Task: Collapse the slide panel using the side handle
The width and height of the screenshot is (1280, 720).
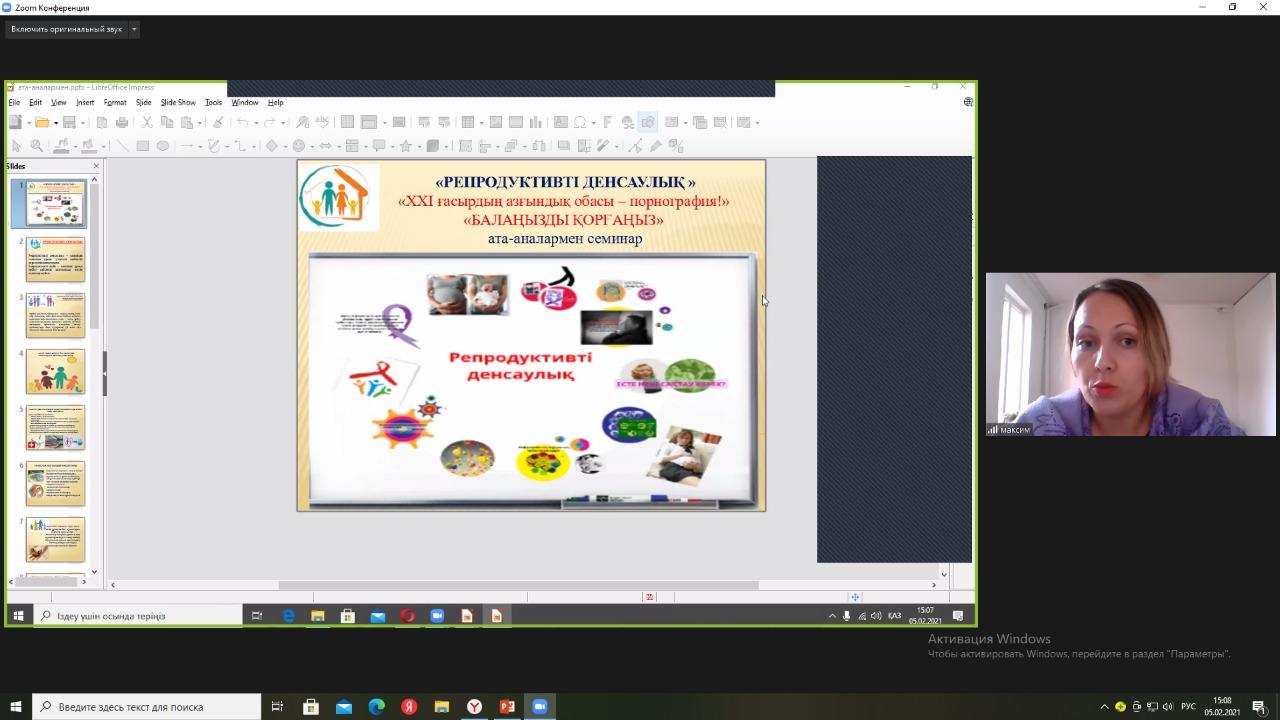Action: tap(104, 372)
